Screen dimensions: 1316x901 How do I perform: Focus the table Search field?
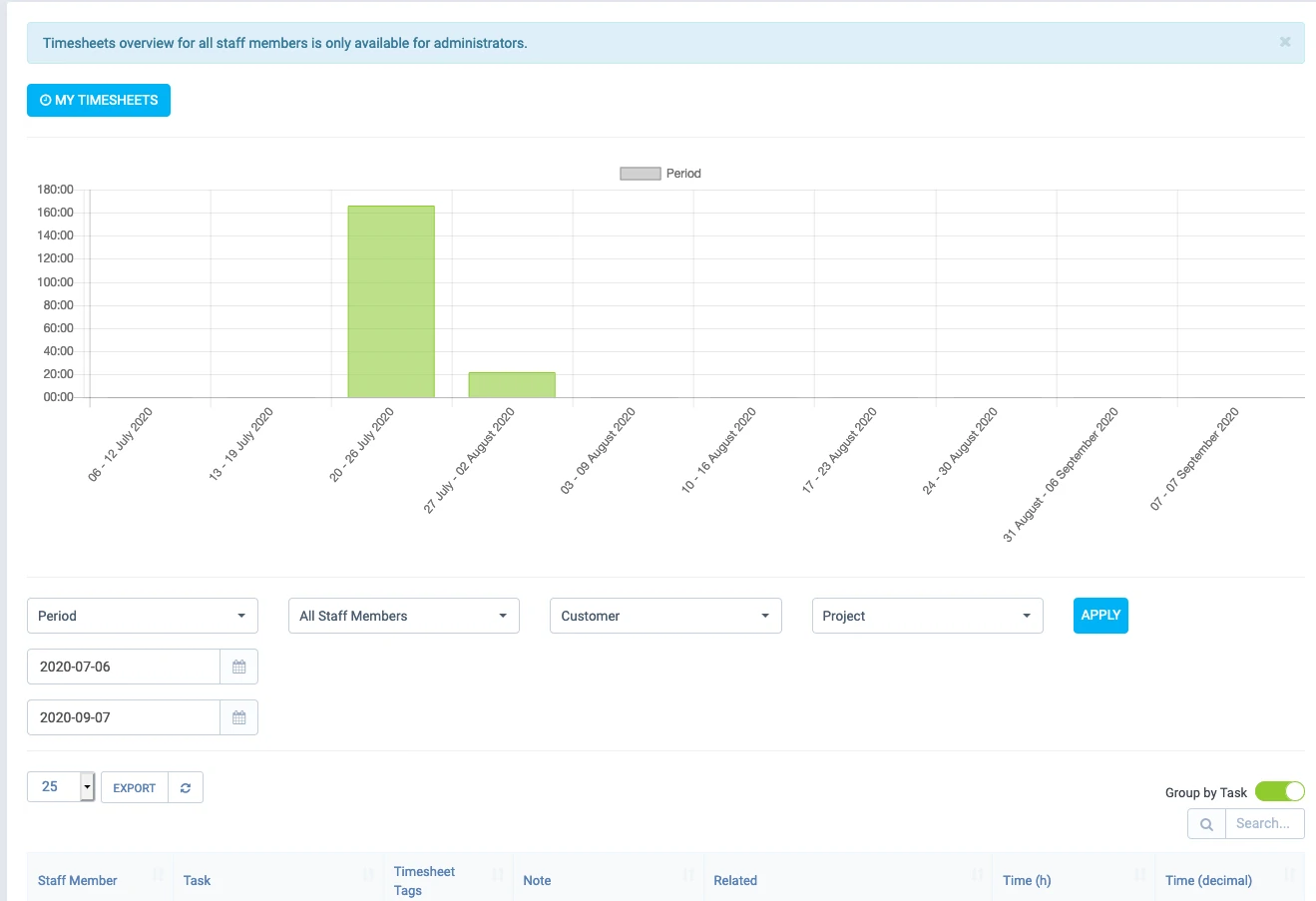[1265, 824]
